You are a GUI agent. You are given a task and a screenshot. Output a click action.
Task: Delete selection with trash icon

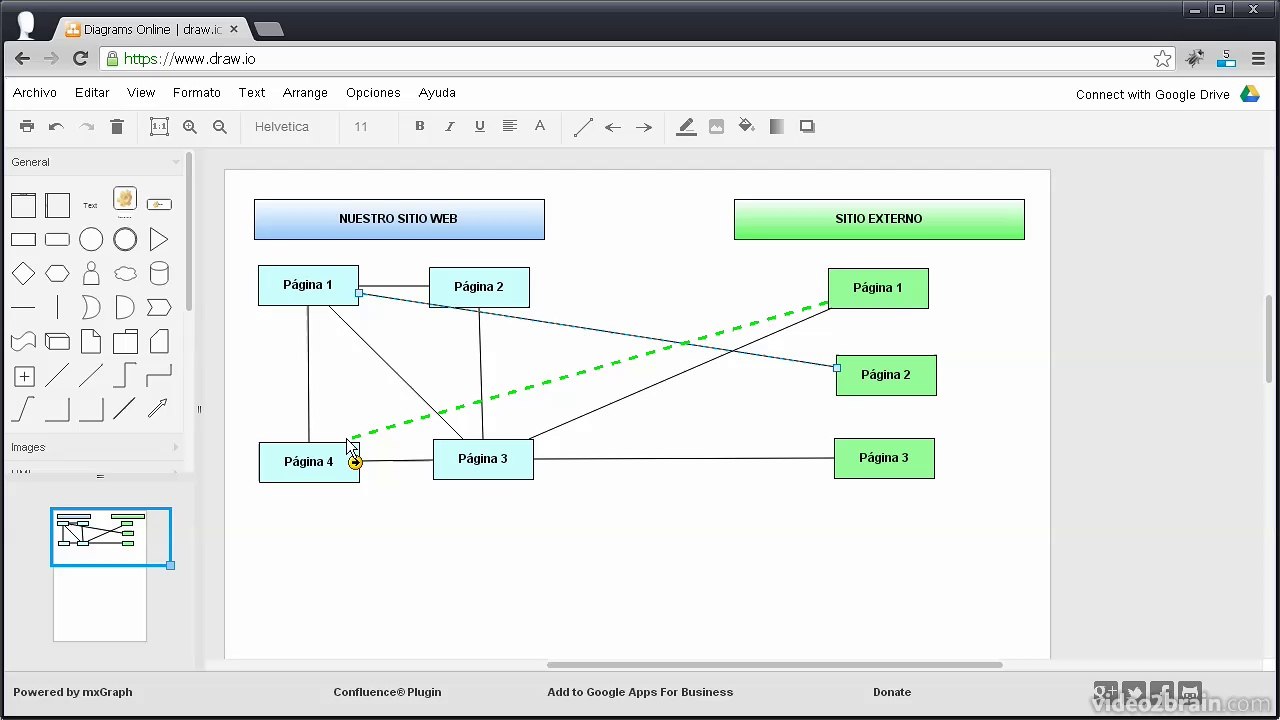[x=117, y=127]
